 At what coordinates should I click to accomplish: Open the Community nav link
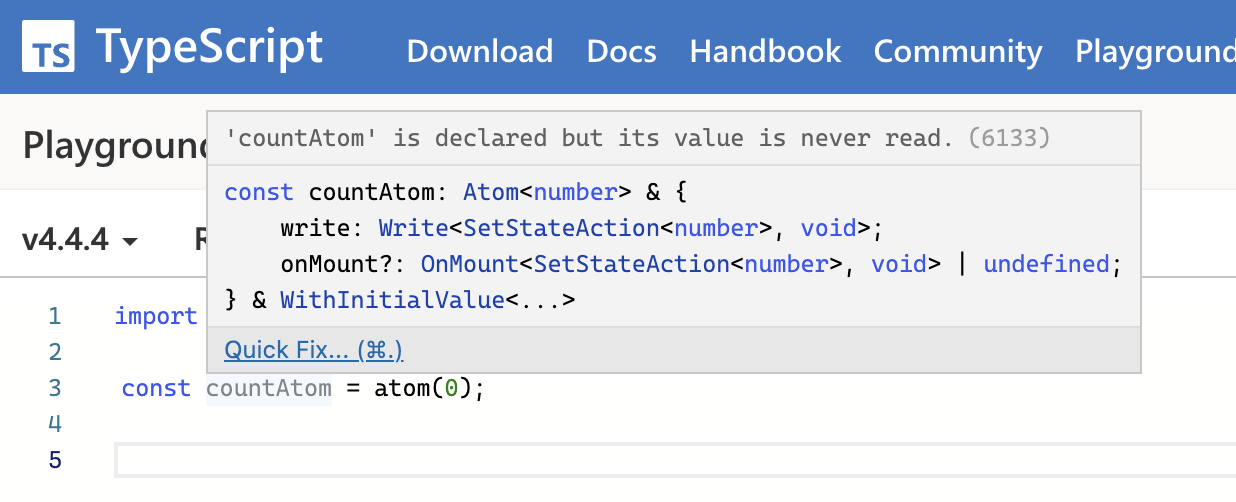click(x=958, y=51)
